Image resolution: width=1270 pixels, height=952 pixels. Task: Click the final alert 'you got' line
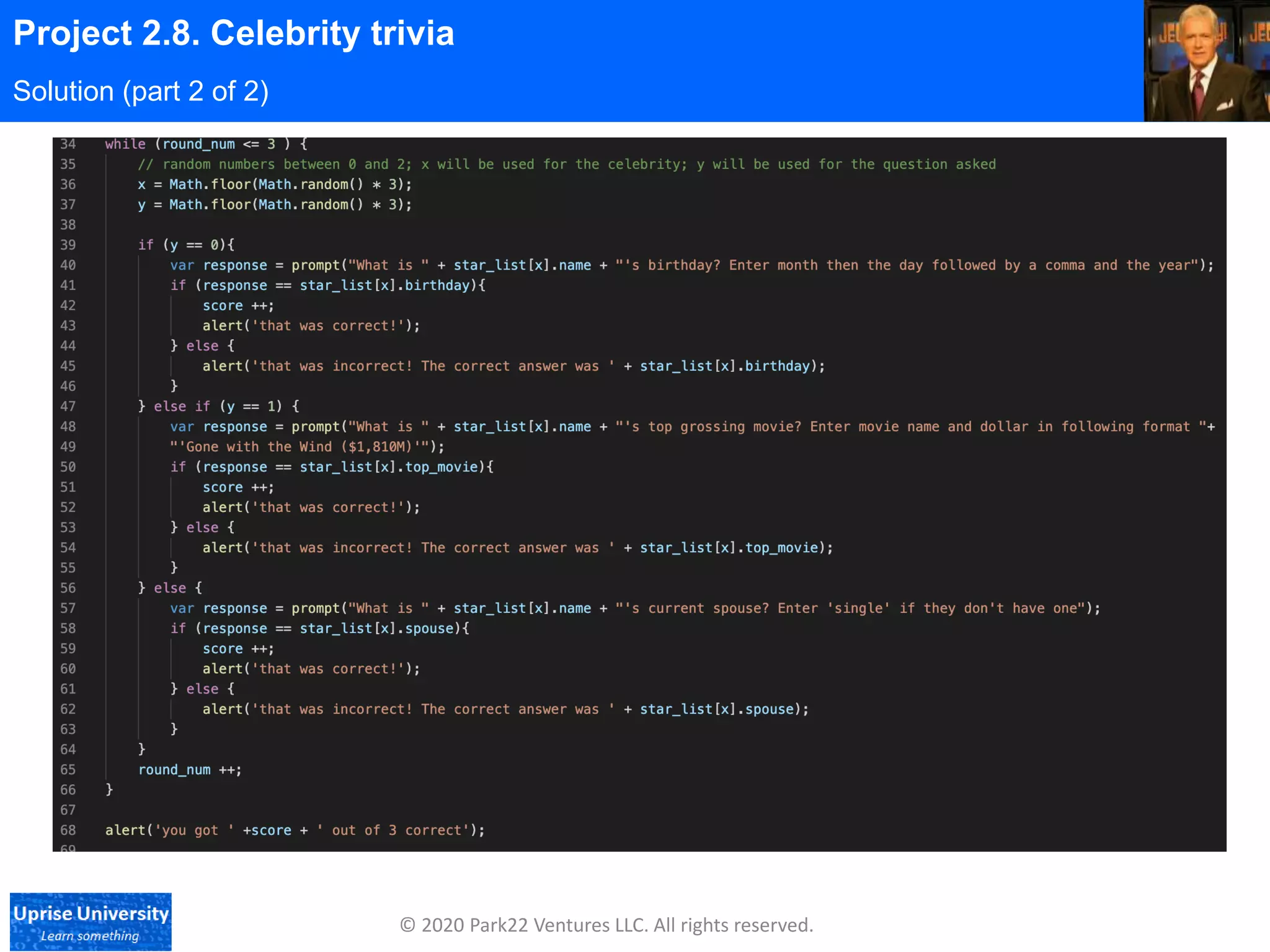pos(295,831)
